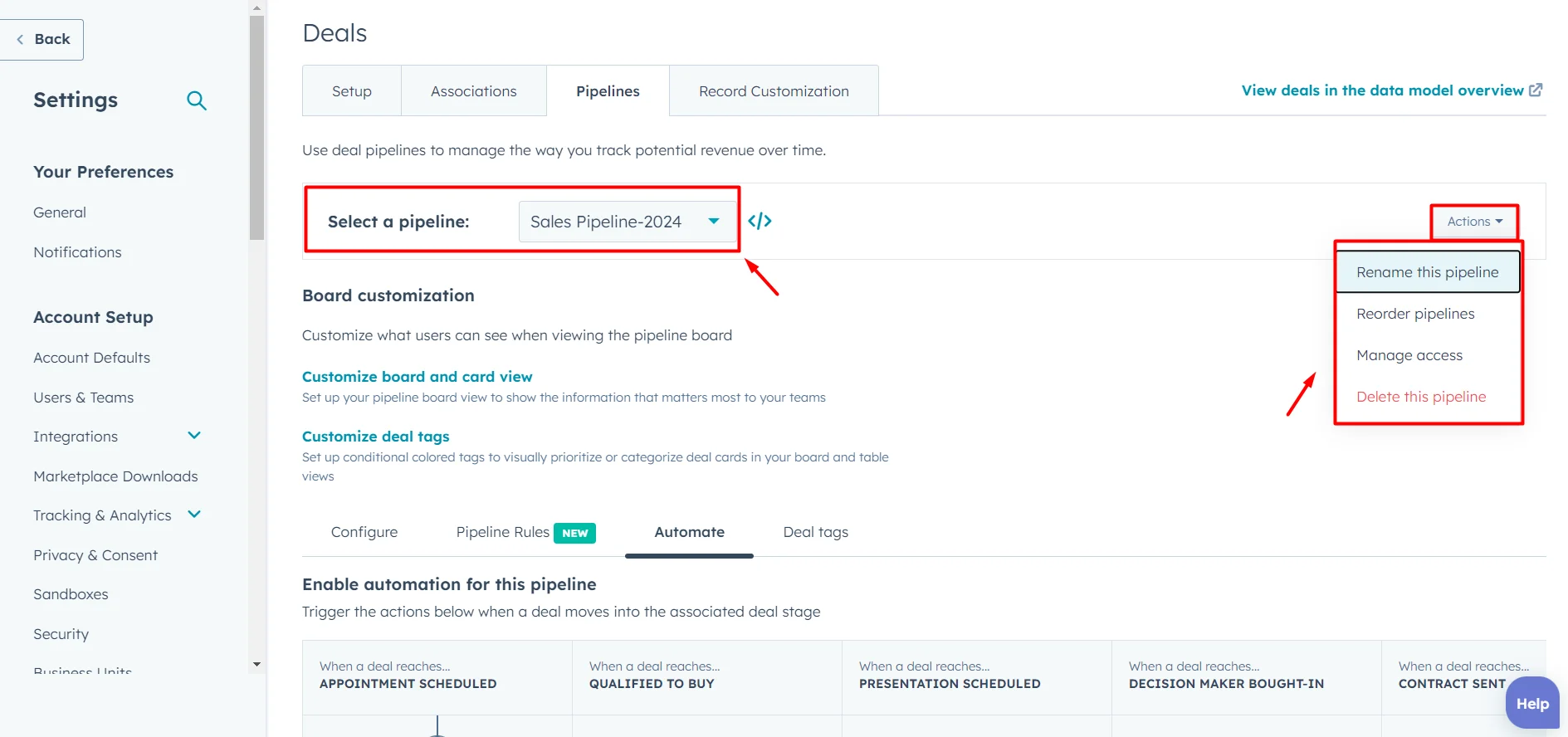Open View deals in data model overview
Image resolution: width=1568 pixels, height=737 pixels.
1382,90
